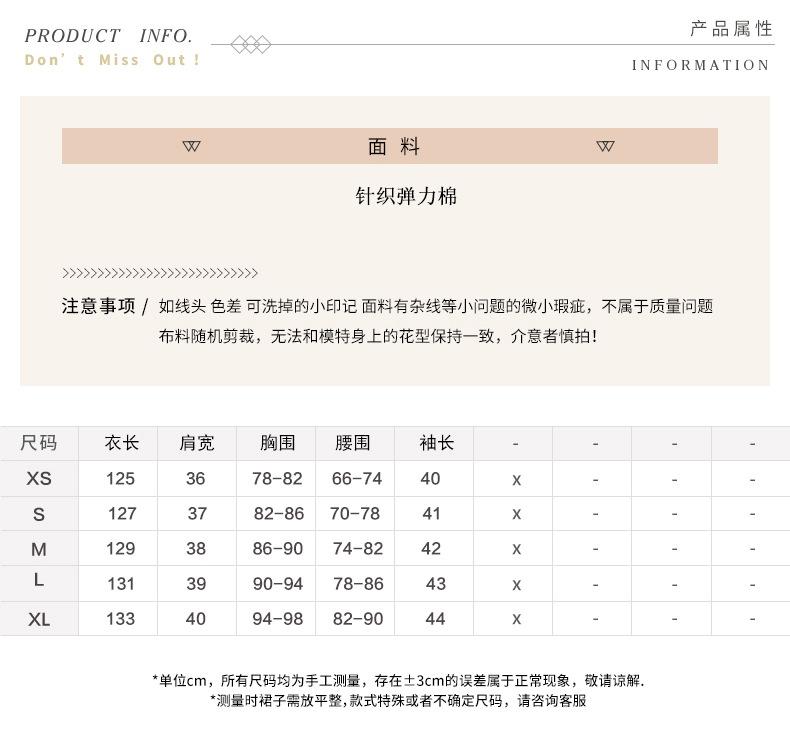
Task: Click the x mark in the XL row
Action: click(516, 619)
